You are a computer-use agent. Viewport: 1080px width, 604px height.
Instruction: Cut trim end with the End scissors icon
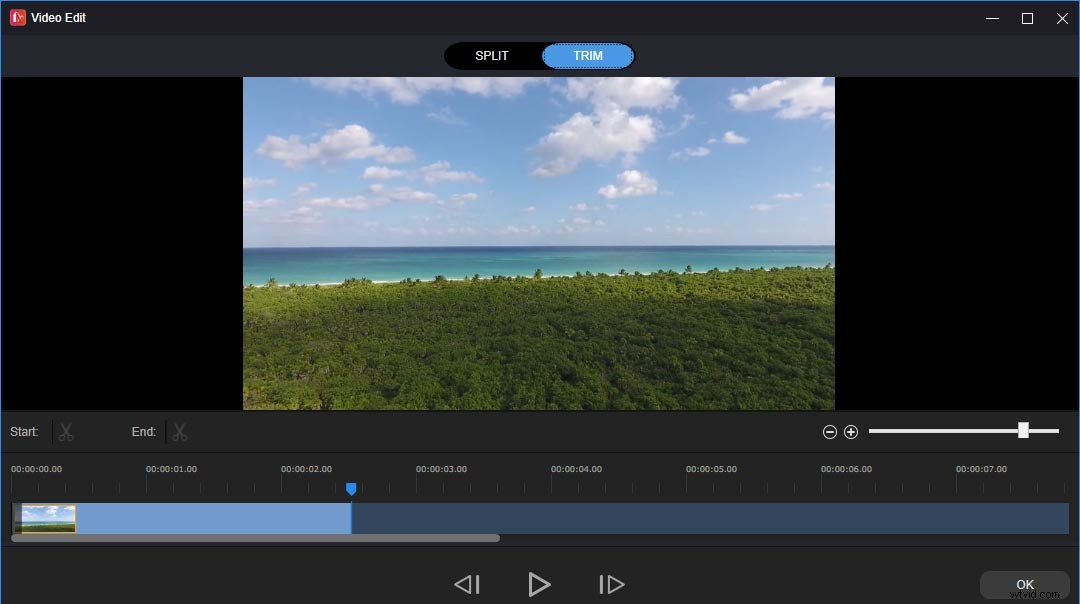point(180,431)
